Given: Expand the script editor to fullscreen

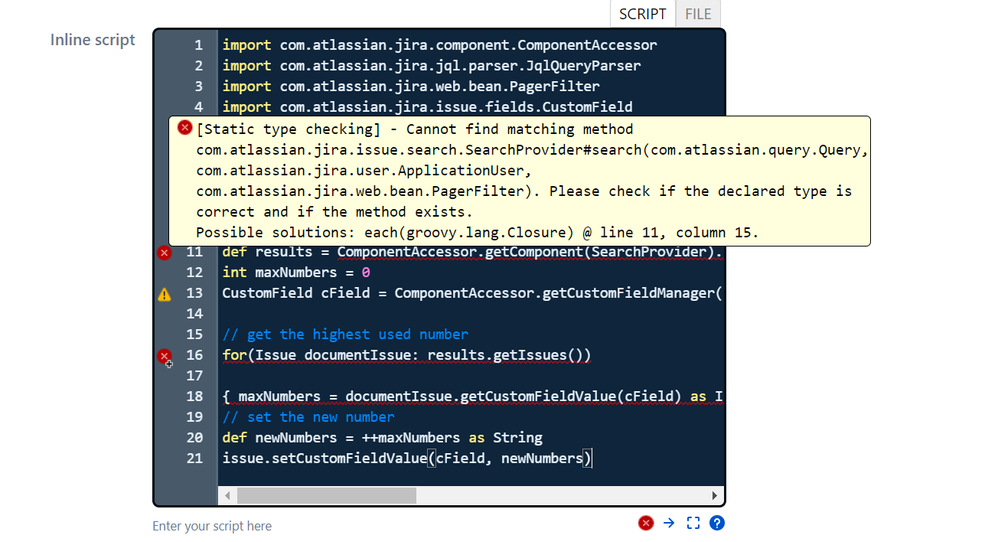Looking at the screenshot, I should pyautogui.click(x=693, y=523).
